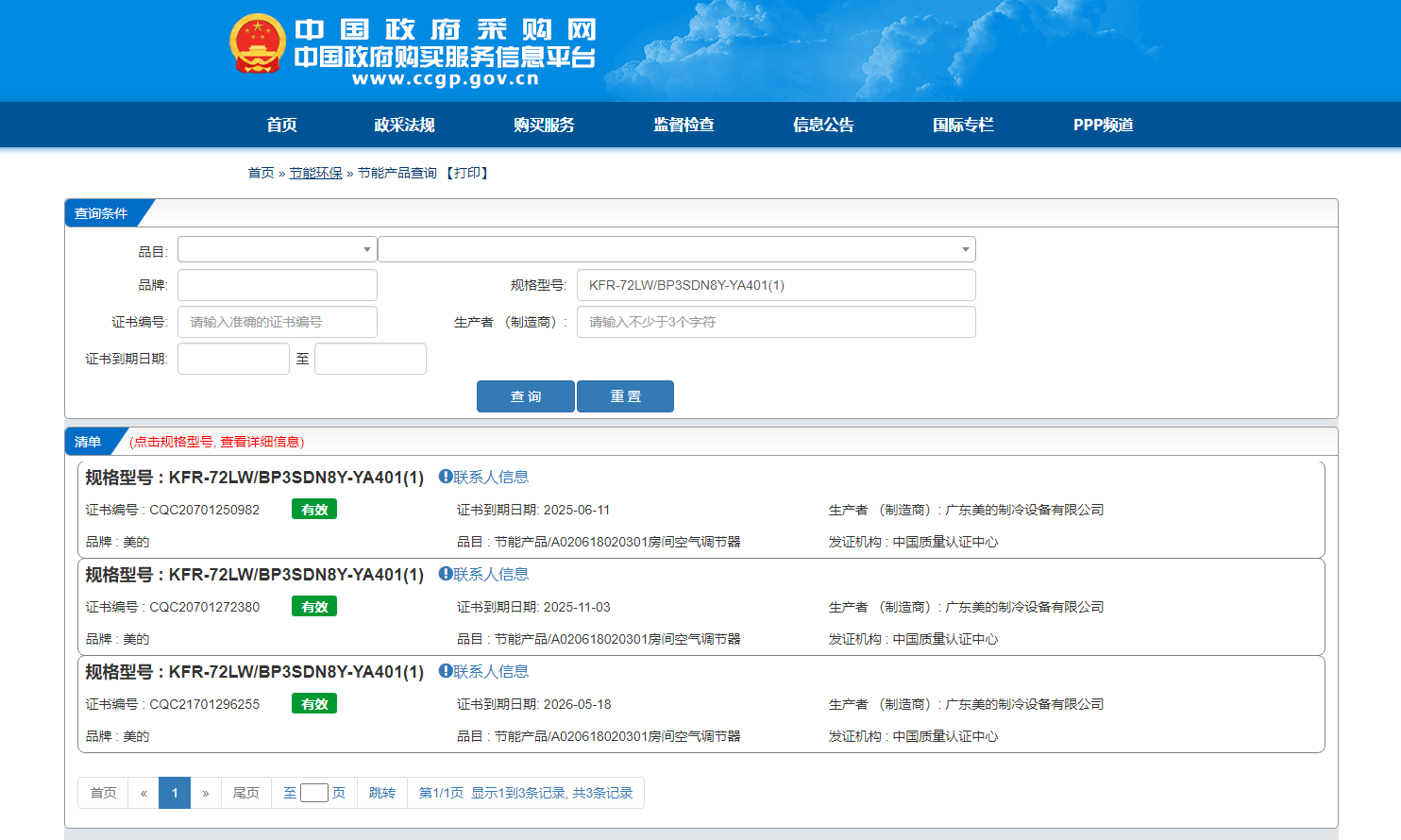Click the certificate expiry end date field
Screen dimensions: 1401x840
tap(370, 359)
